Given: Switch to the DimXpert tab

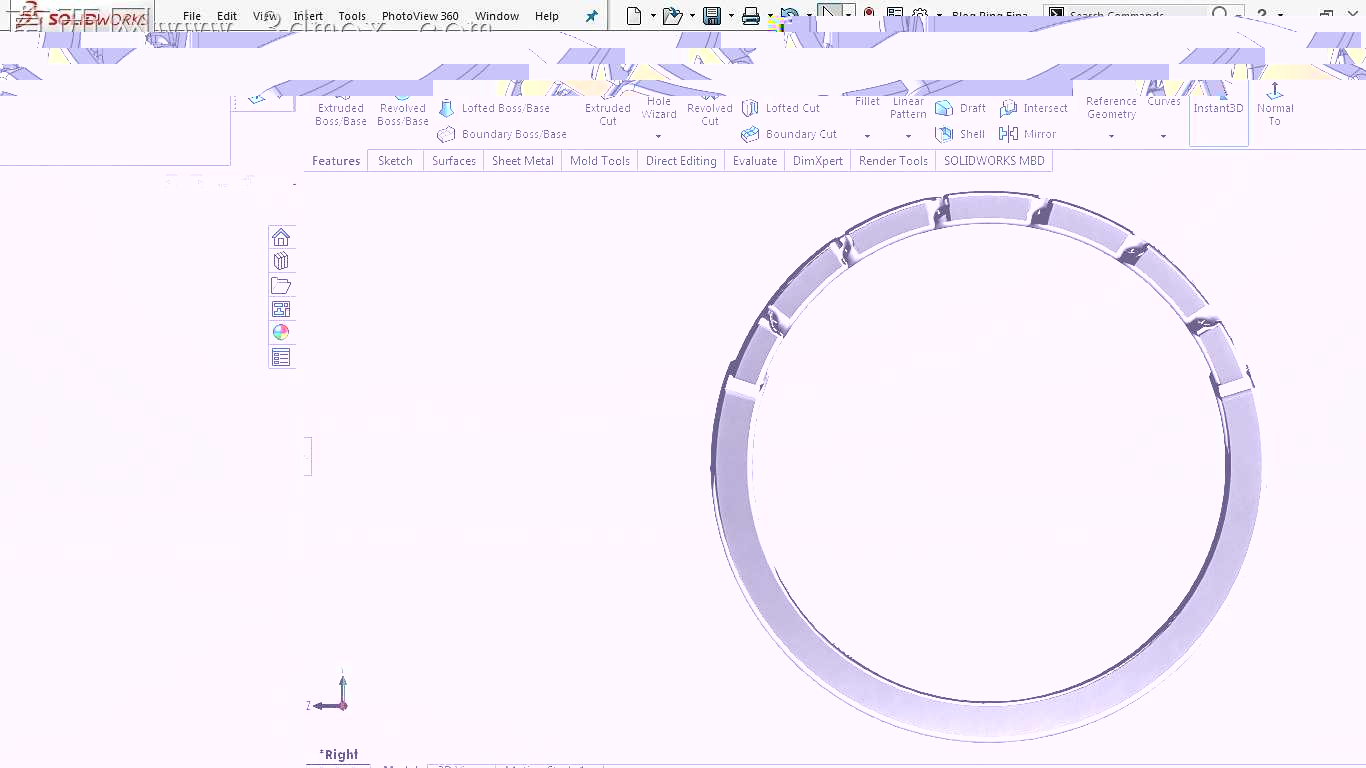Looking at the screenshot, I should (x=818, y=161).
